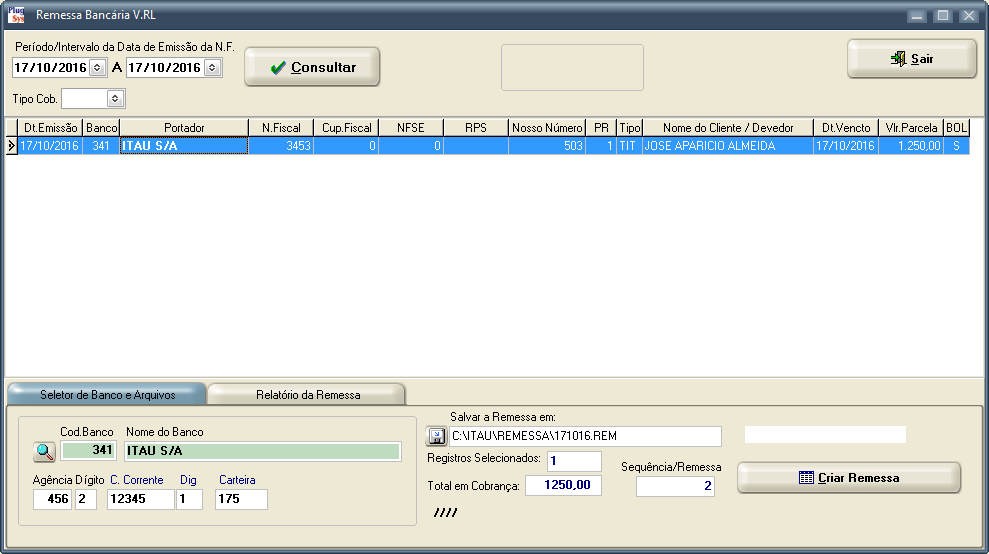This screenshot has height=554, width=989.
Task: Click the Banco column header
Action: coord(101,127)
